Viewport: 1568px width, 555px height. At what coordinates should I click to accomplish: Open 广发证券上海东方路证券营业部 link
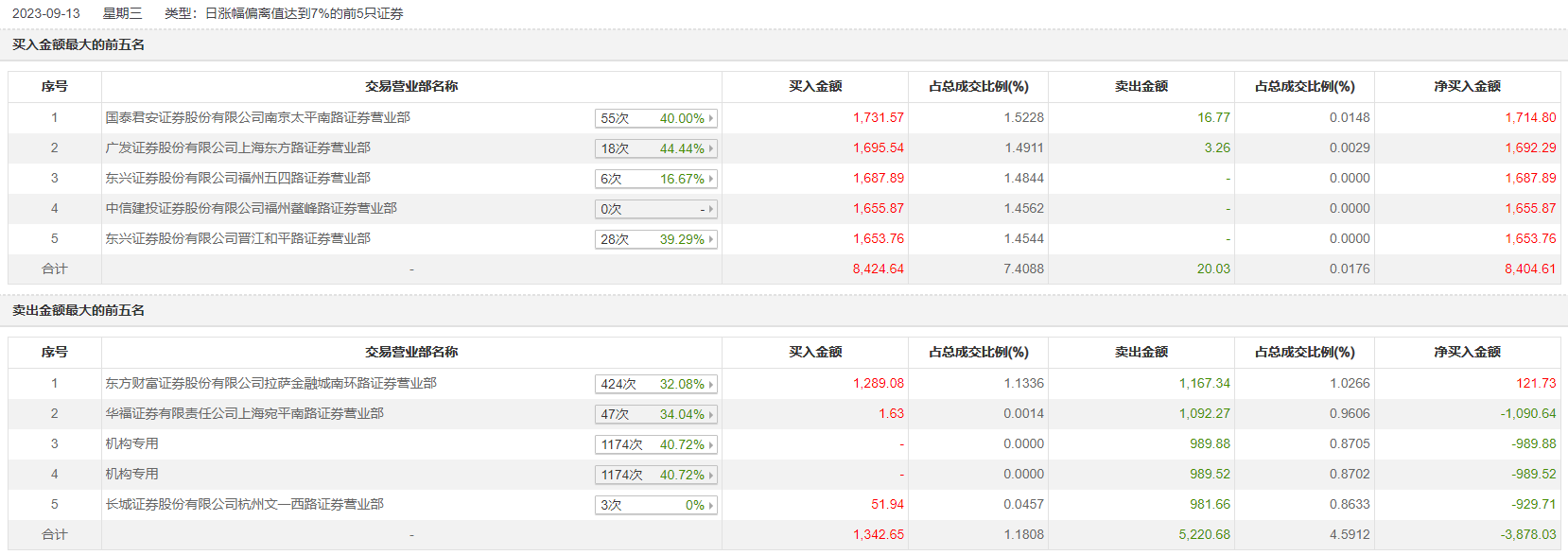point(237,148)
